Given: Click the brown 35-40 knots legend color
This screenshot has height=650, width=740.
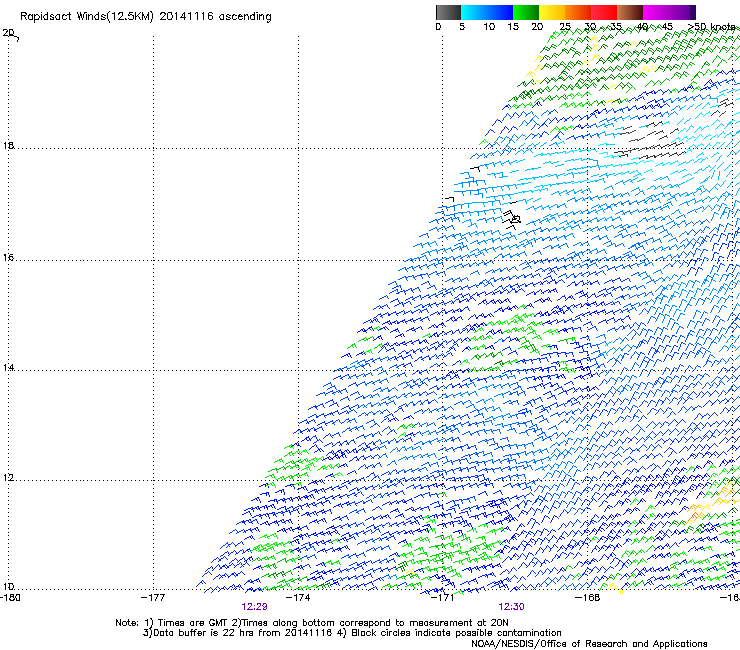Looking at the screenshot, I should coord(630,12).
